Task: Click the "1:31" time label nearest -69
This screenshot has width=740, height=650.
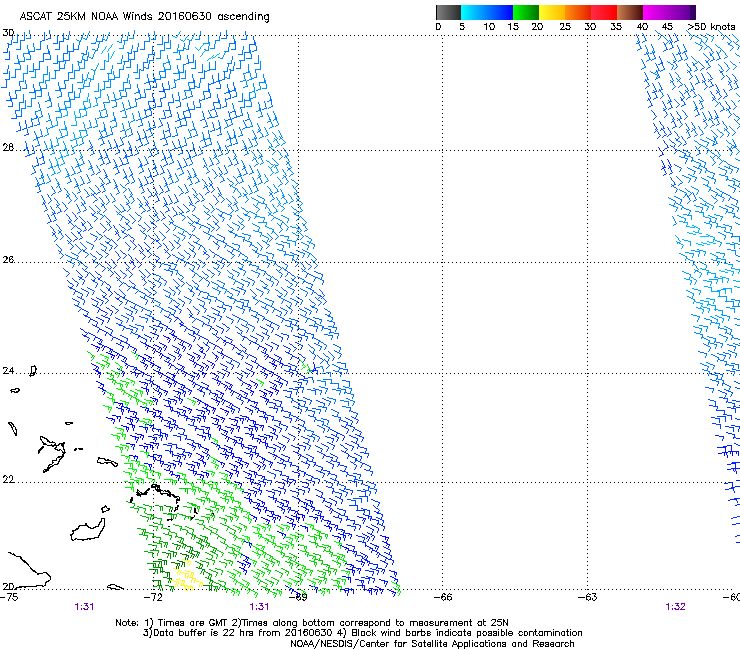Action: pyautogui.click(x=259, y=607)
